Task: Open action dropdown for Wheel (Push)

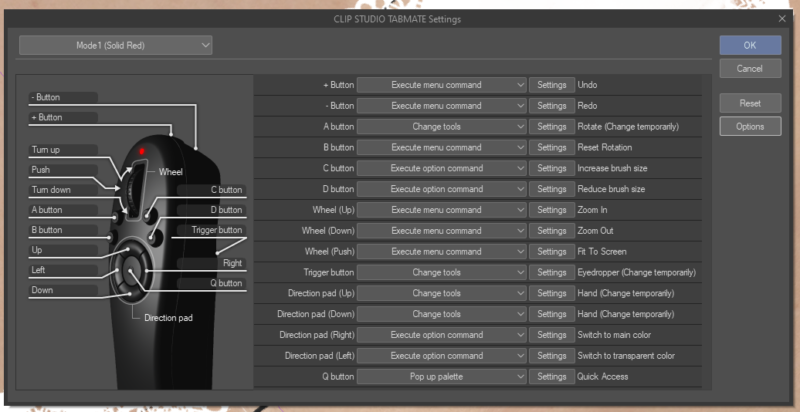Action: pos(441,252)
